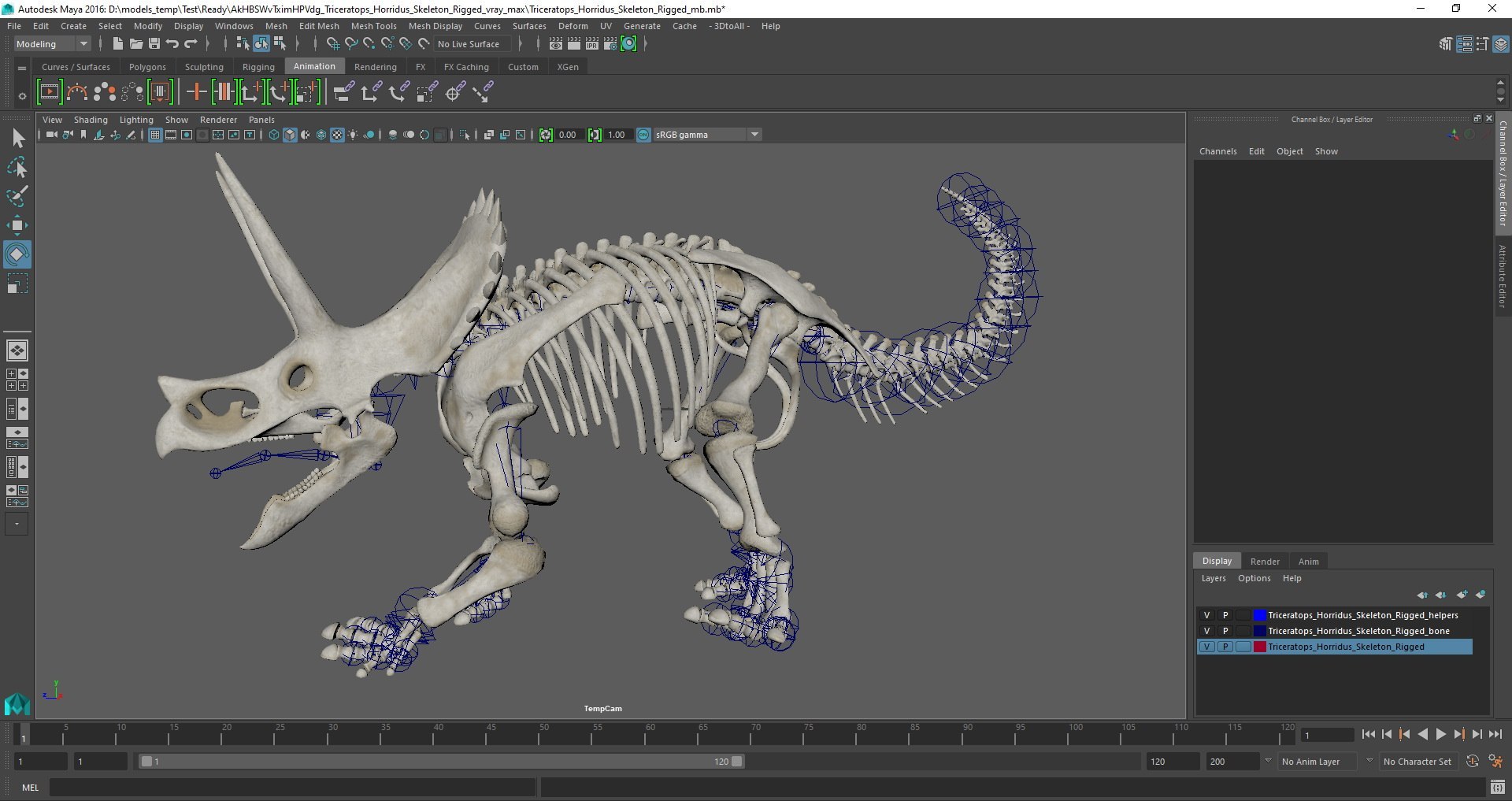Step to the next key

tap(1458, 734)
